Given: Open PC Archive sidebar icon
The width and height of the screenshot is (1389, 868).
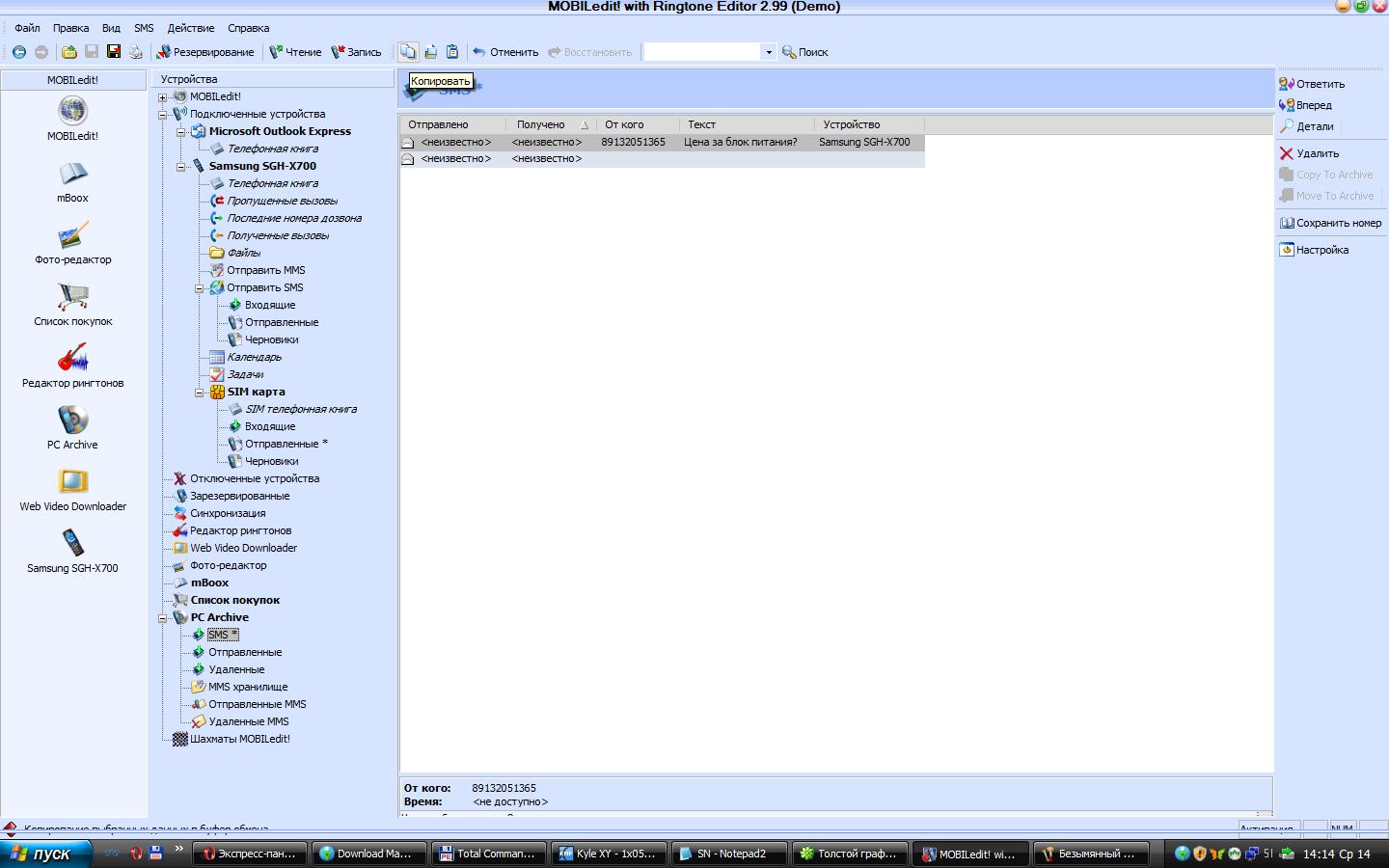Looking at the screenshot, I should point(73,420).
